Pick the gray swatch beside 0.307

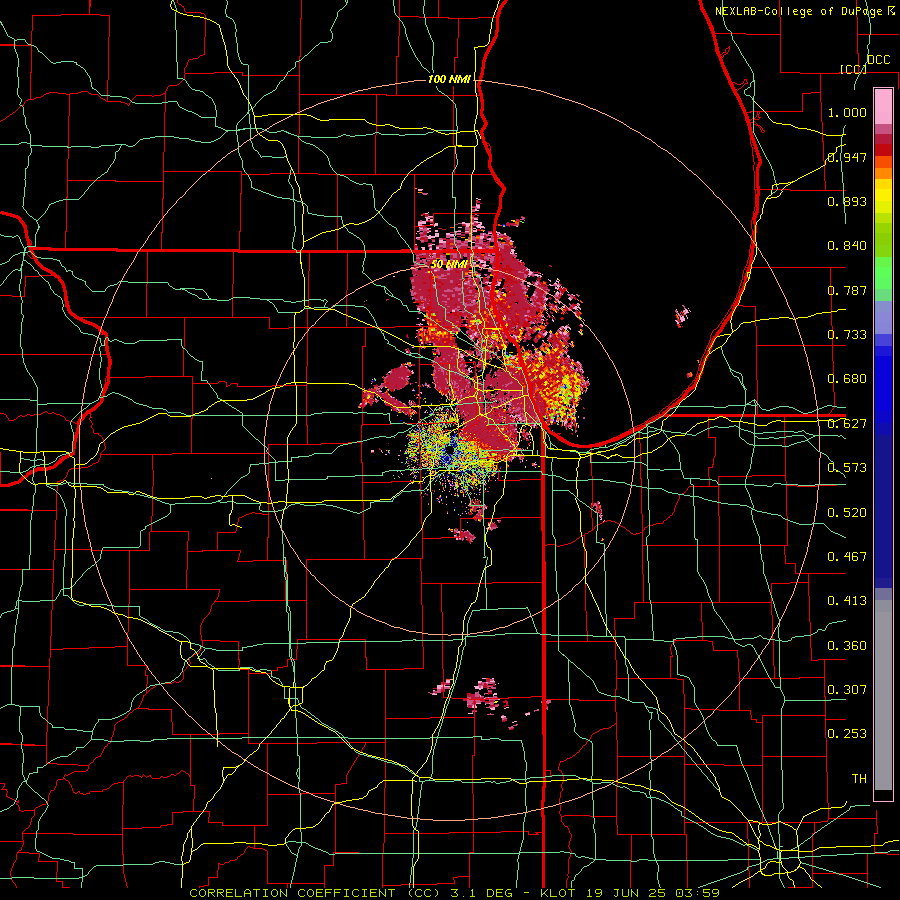click(x=883, y=695)
